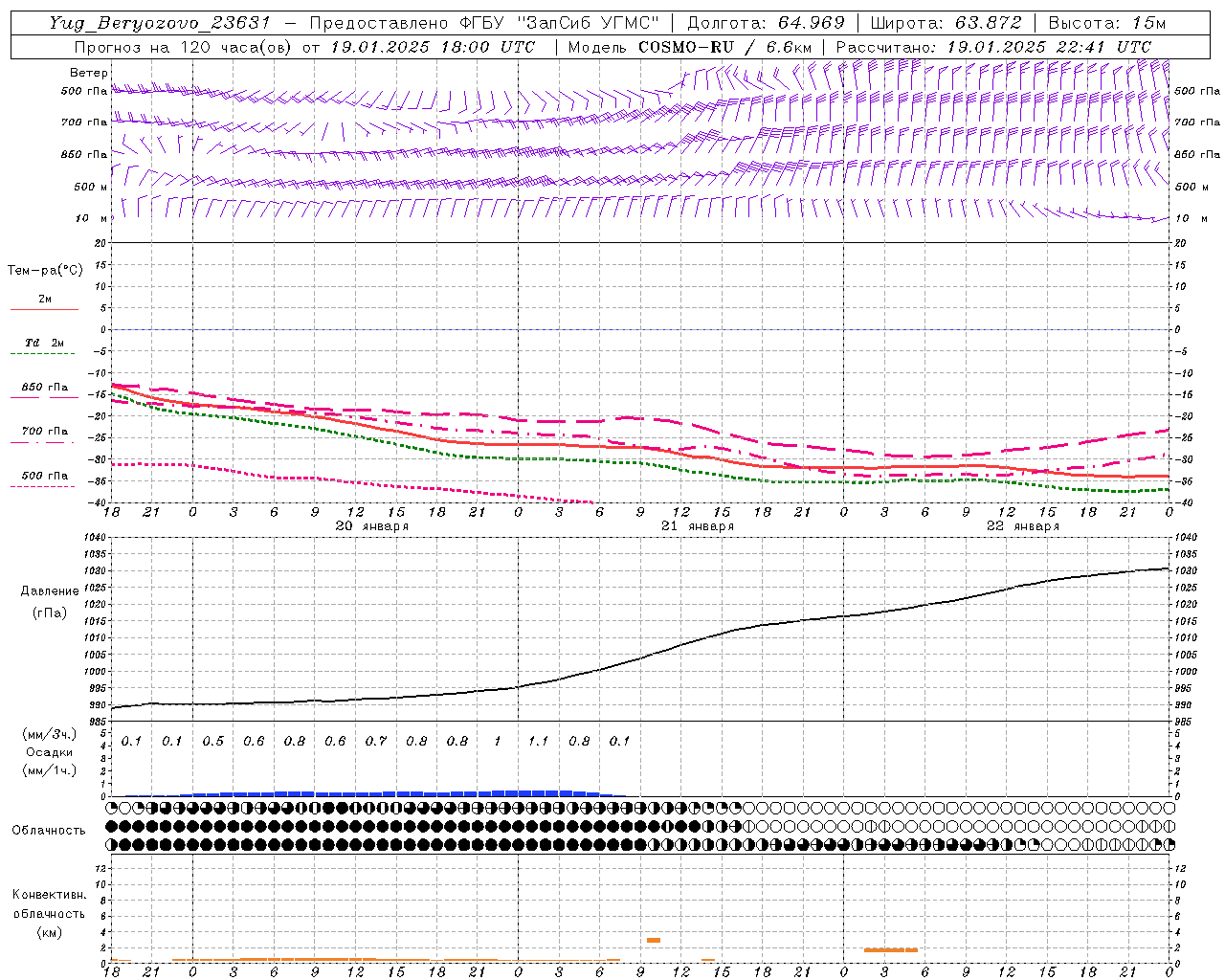Click the Тем-ра(°C) temperature axis title
1225x980 pixels.
pyautogui.click(x=45, y=271)
